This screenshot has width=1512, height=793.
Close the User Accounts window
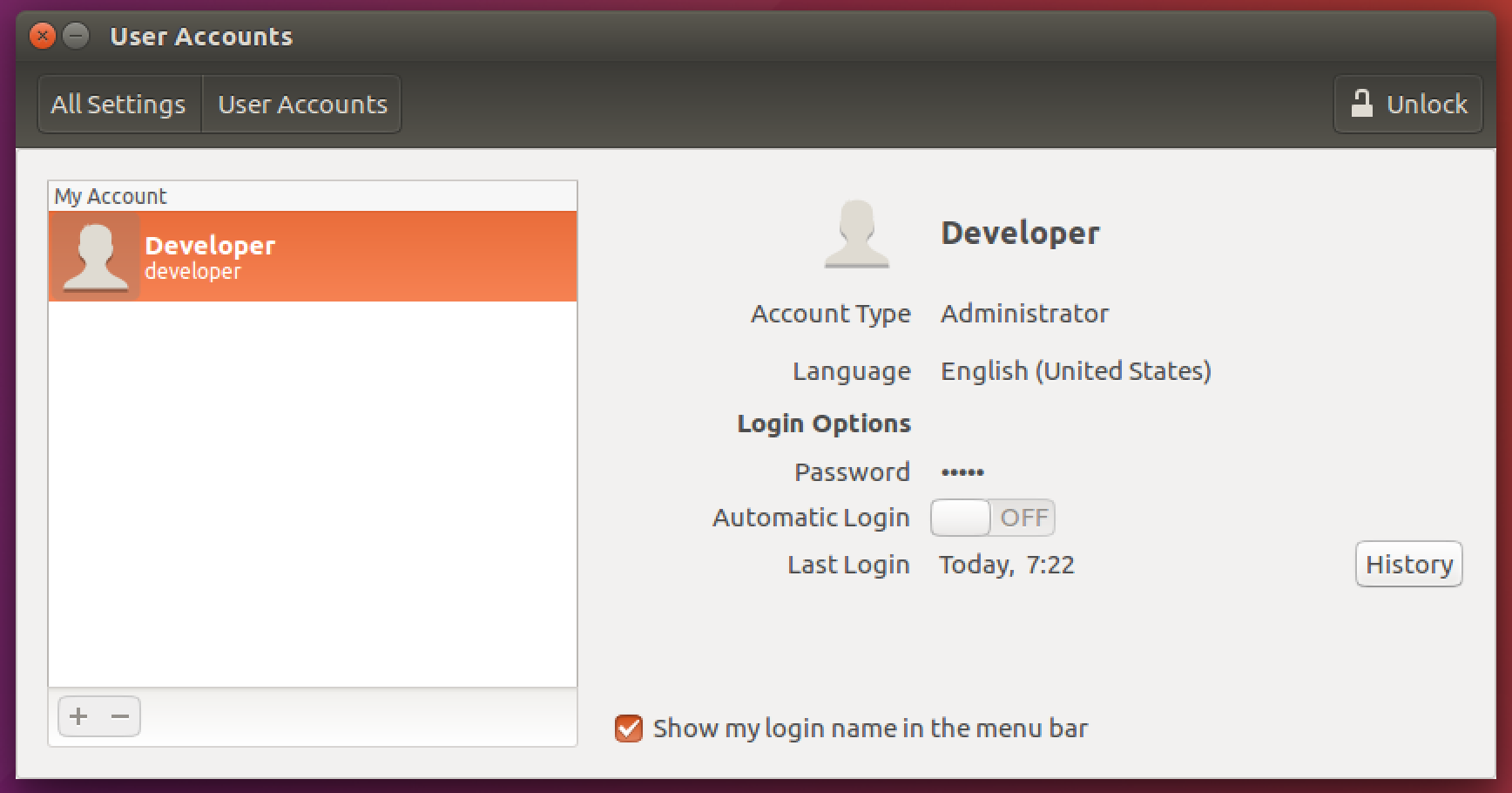click(x=42, y=36)
